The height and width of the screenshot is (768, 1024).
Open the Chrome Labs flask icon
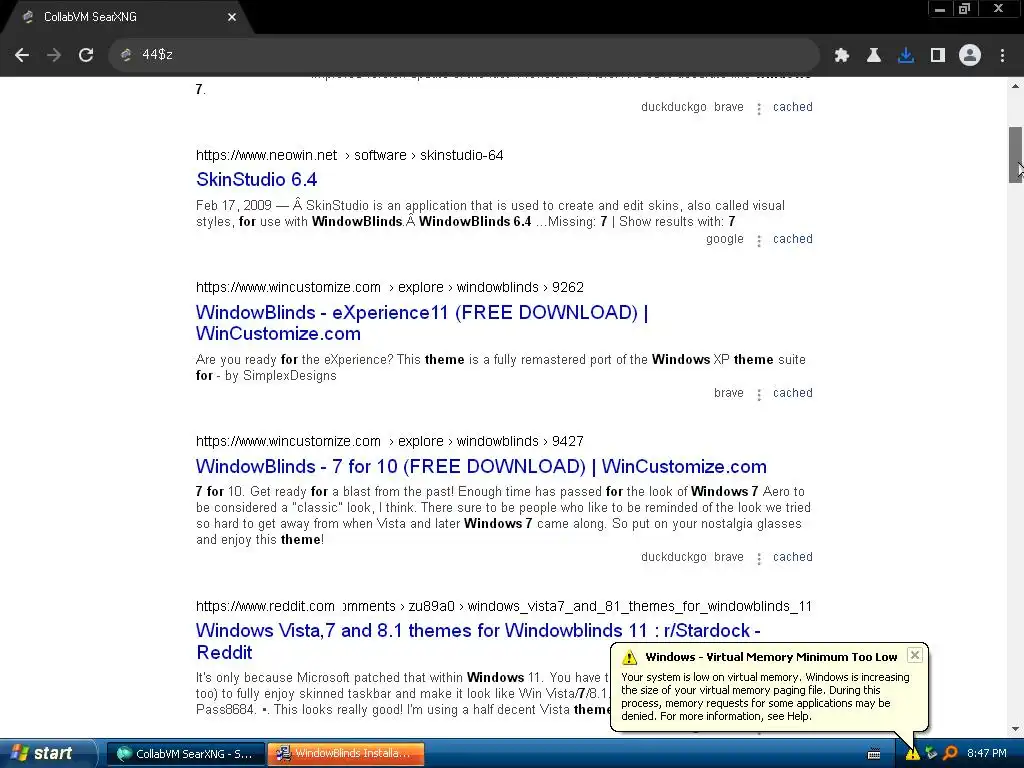pos(873,55)
